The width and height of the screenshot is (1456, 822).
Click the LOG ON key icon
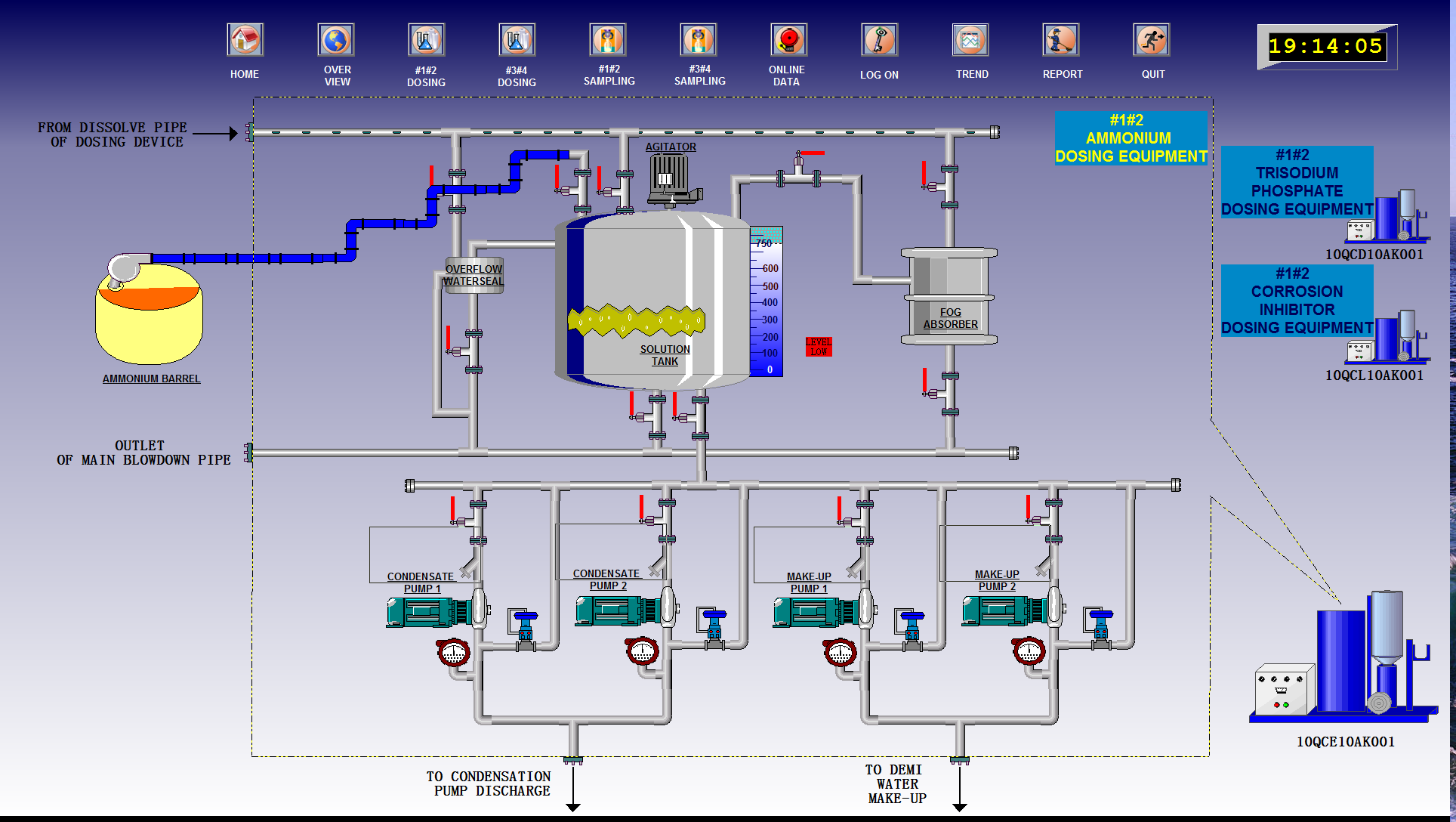click(879, 40)
